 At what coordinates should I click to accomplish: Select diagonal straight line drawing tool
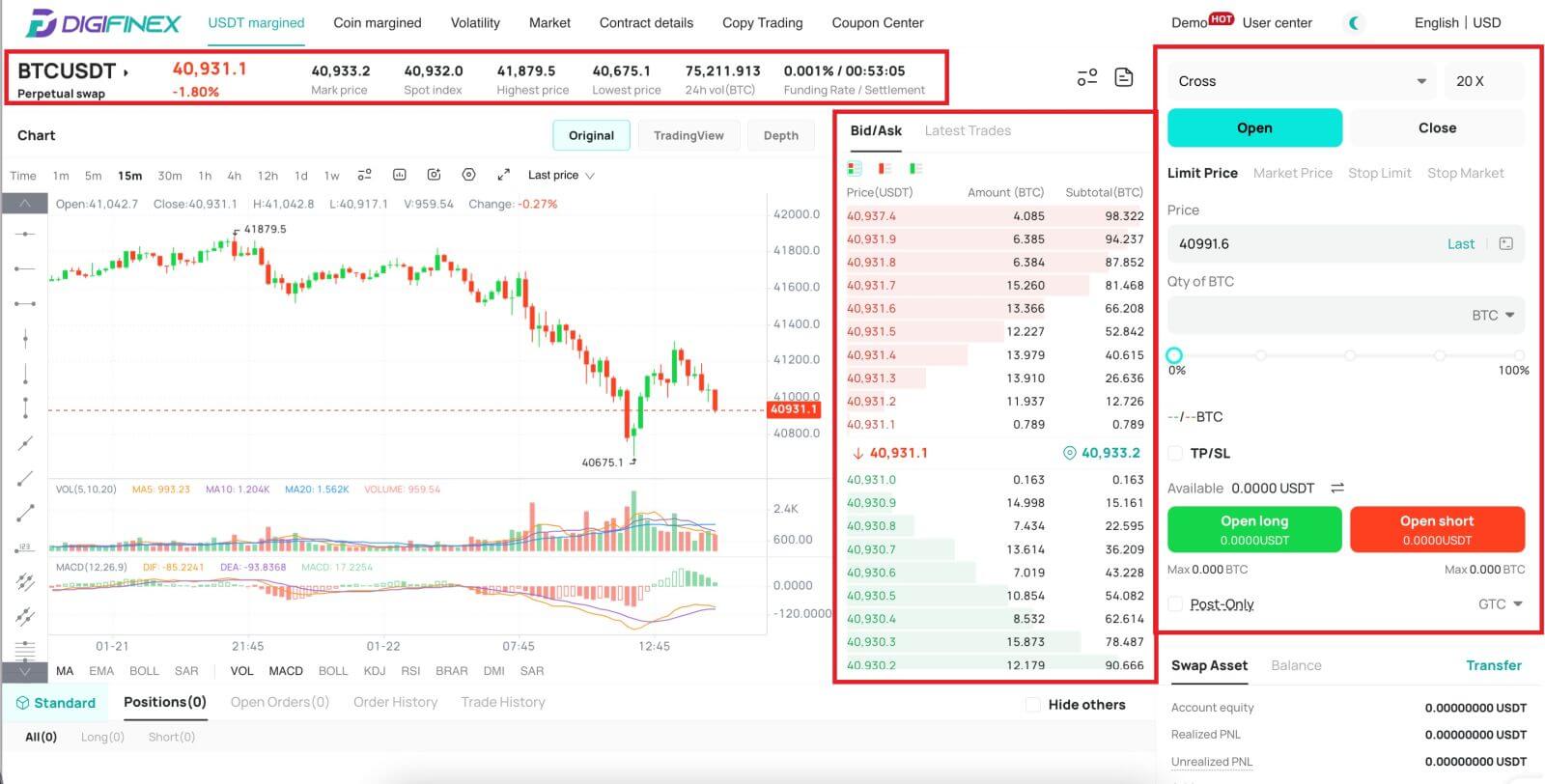coord(25,443)
